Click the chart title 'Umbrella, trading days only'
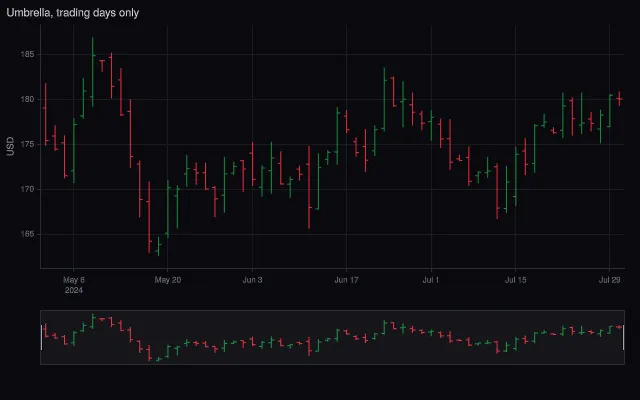The height and width of the screenshot is (400, 640). click(73, 13)
